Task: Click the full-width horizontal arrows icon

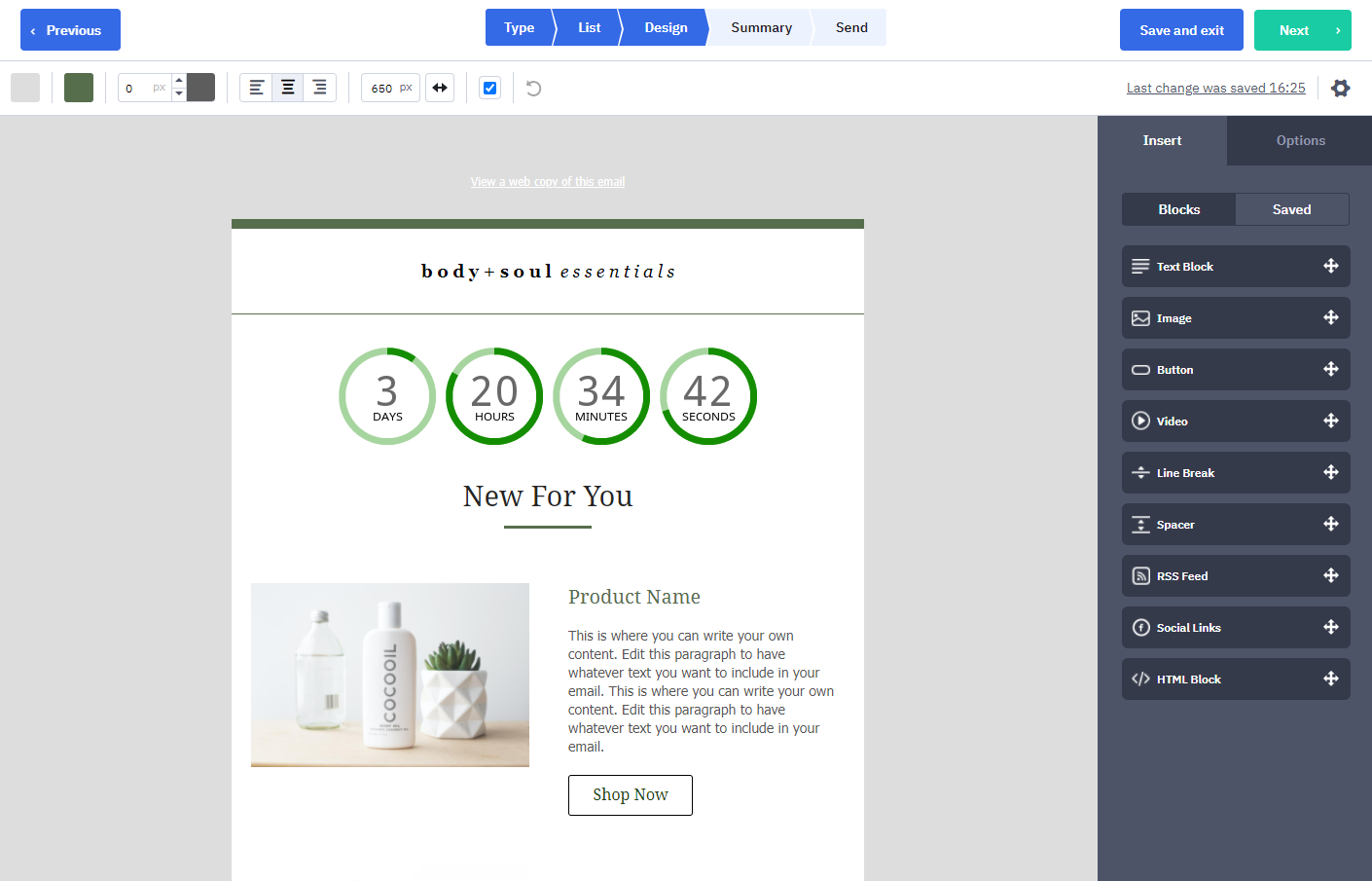Action: 440,88
